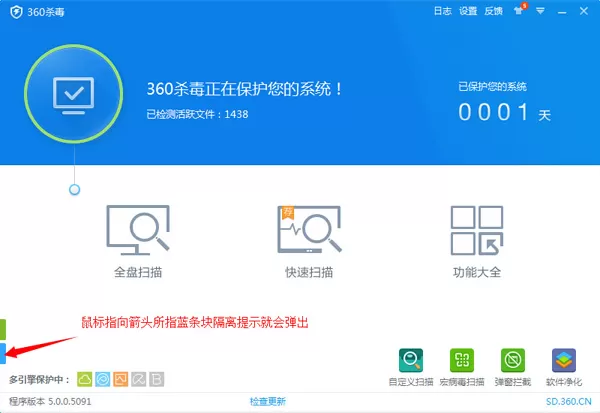Launch macro virus scan (宏病毒扫描)
The image size is (600, 413).
[462, 367]
